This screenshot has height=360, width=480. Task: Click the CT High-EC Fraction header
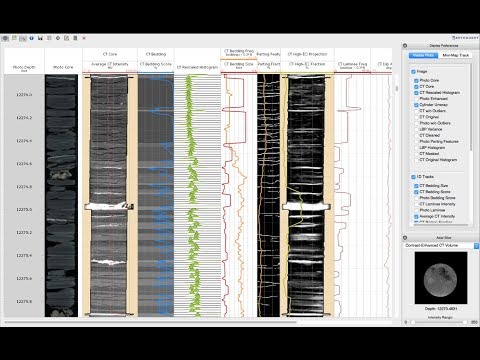pyautogui.click(x=307, y=65)
